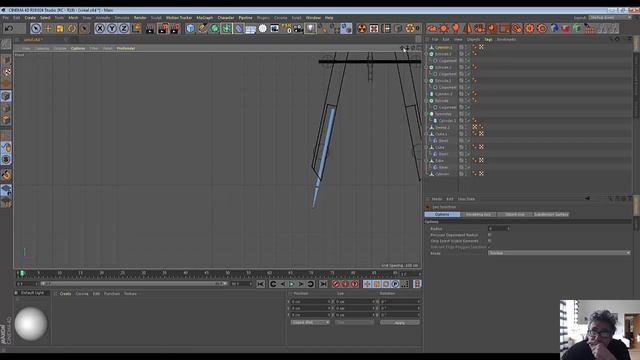This screenshot has height=360, width=640.
Task: Toggle the Z axis lock
Action: tap(123, 28)
